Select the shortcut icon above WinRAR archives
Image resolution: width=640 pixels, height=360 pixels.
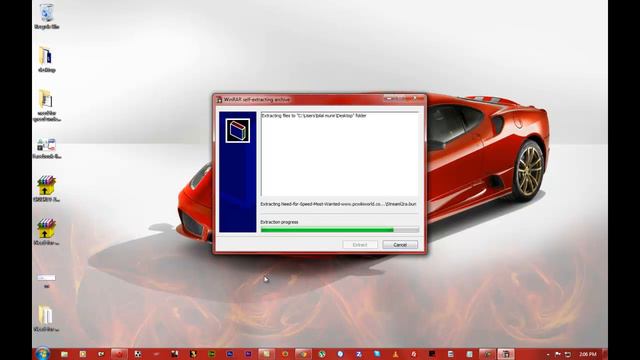(47, 149)
